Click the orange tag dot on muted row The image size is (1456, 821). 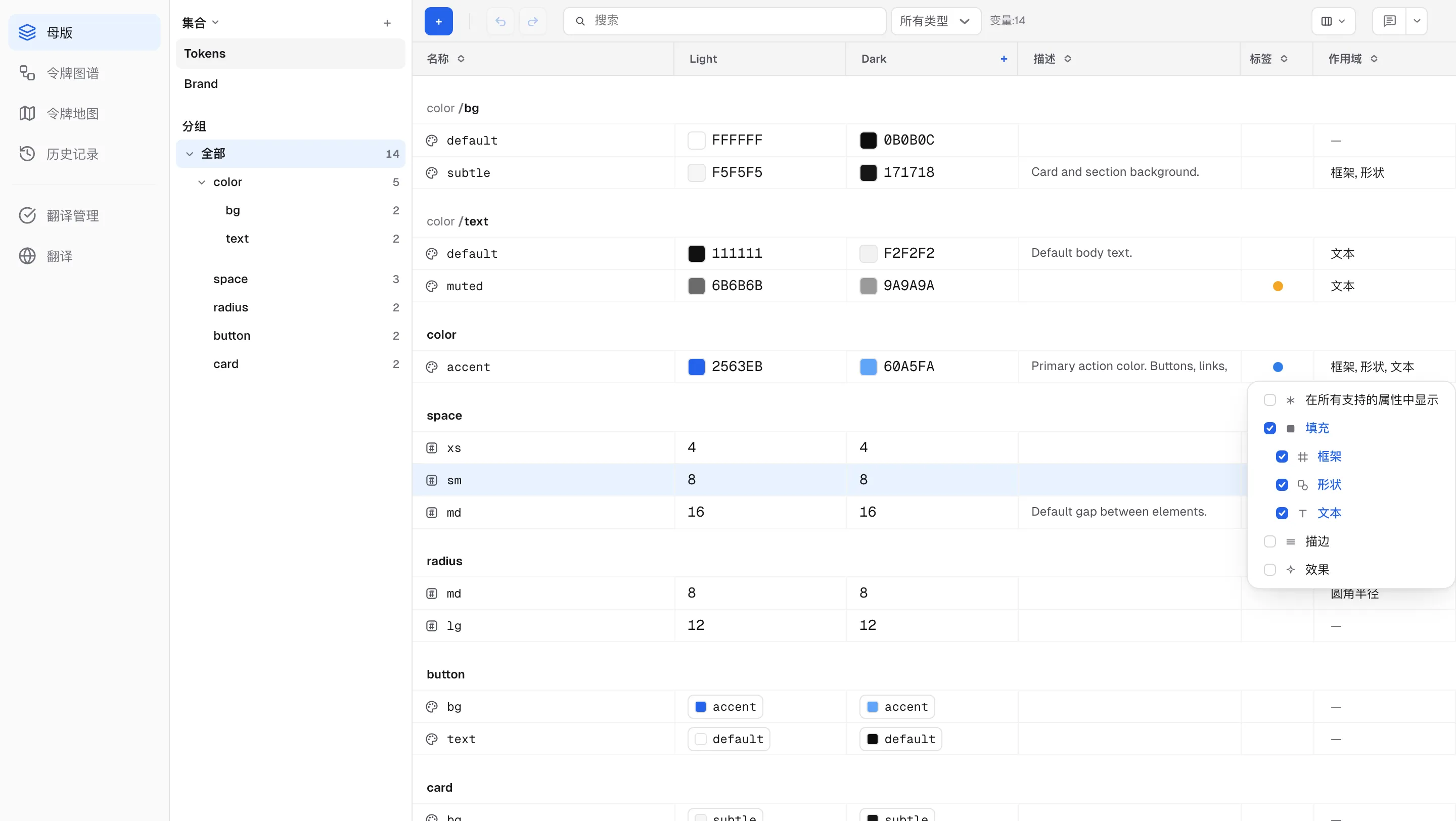coord(1278,286)
